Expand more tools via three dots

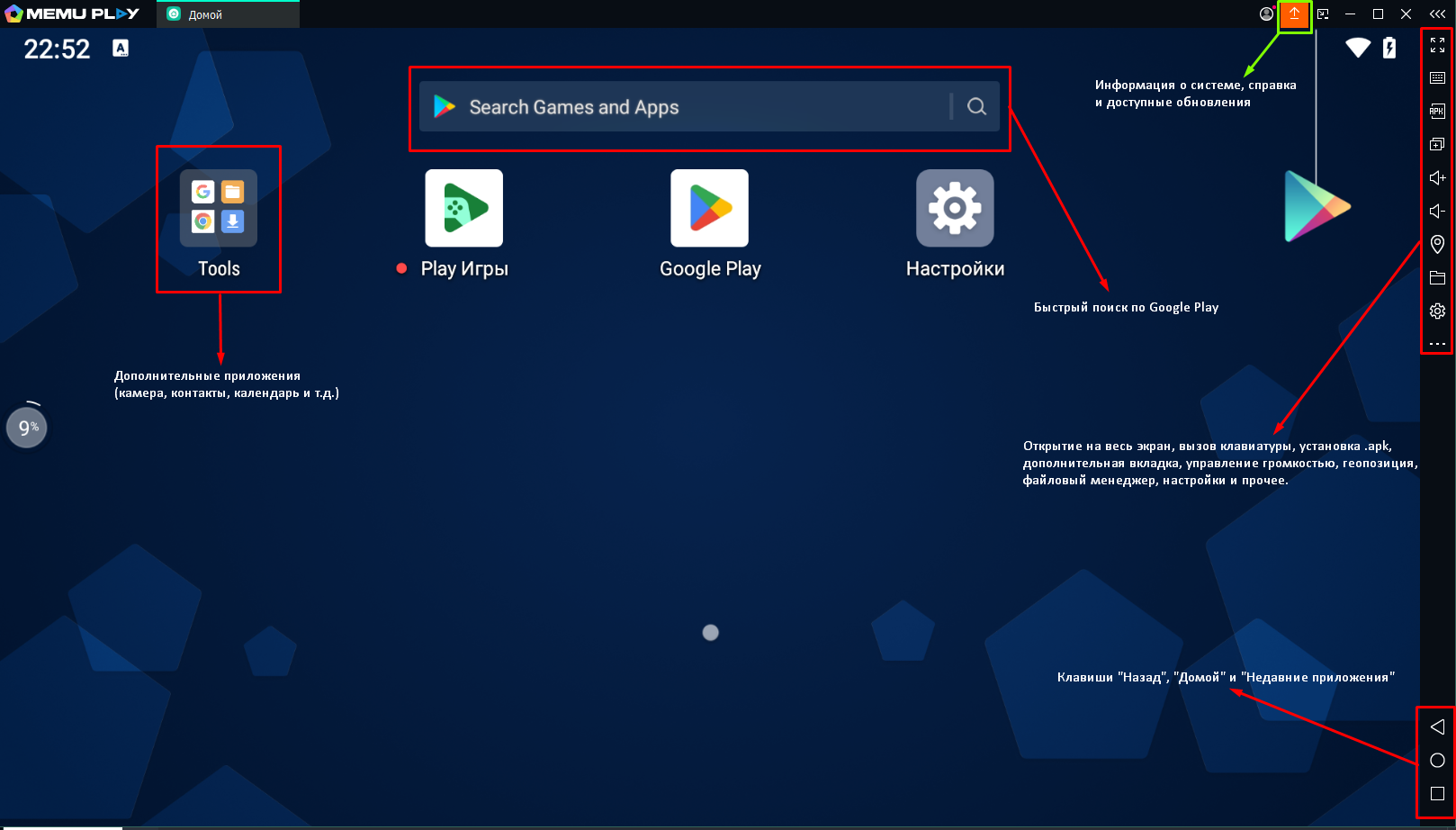[x=1437, y=344]
